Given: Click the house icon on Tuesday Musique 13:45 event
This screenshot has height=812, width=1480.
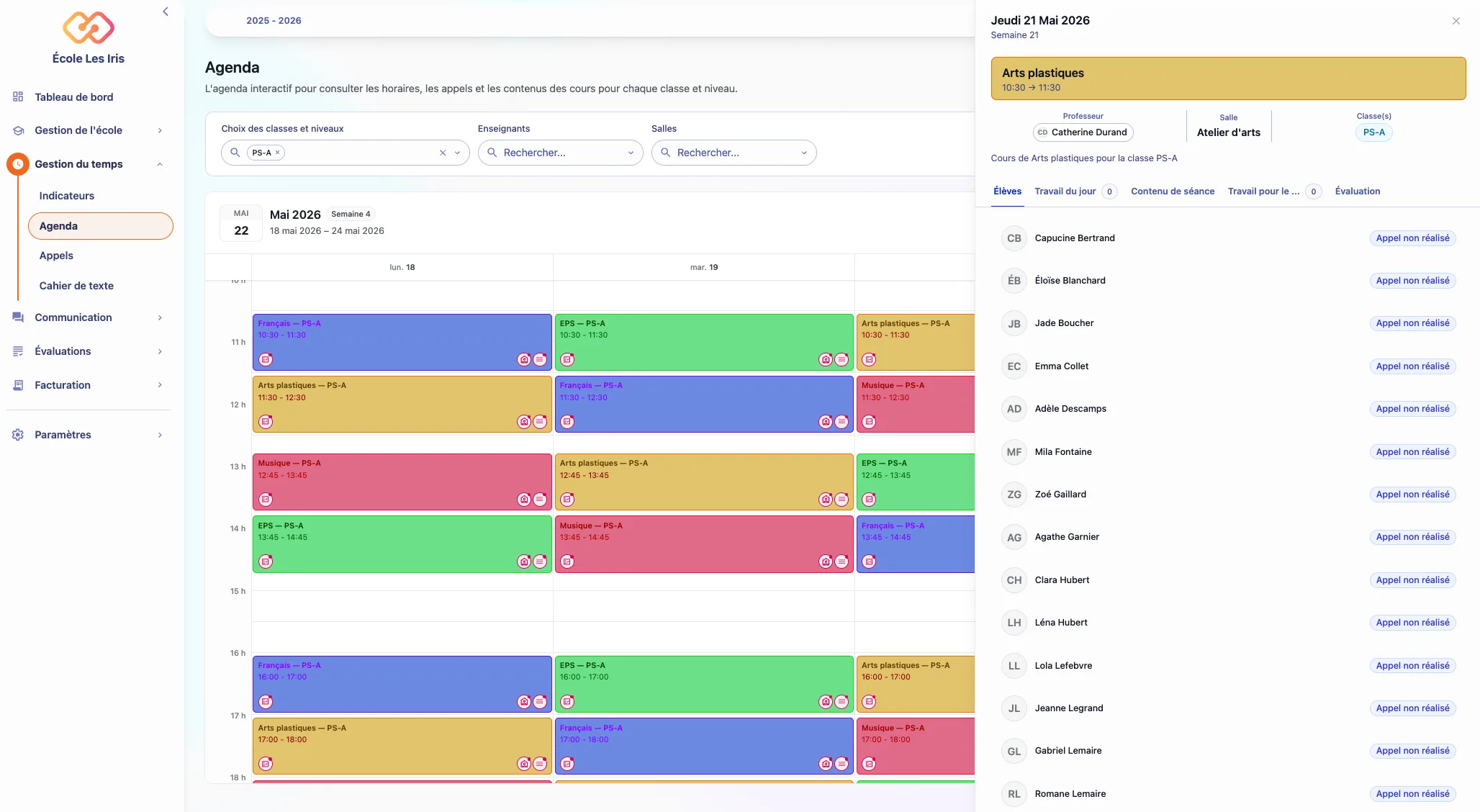Looking at the screenshot, I should (x=826, y=561).
